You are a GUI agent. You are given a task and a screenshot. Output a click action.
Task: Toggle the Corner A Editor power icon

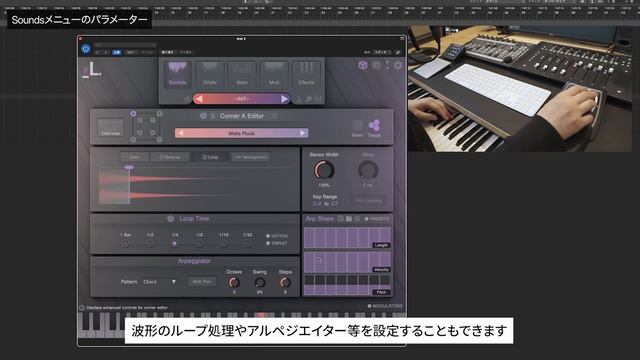point(203,116)
